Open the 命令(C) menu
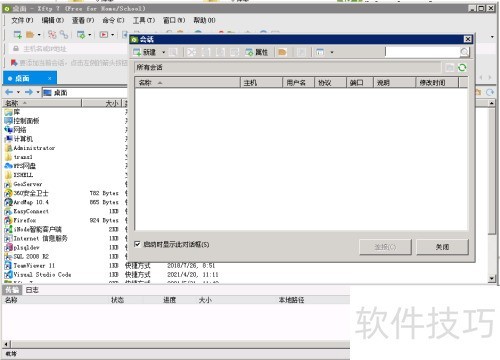The image size is (500, 360). (113, 20)
